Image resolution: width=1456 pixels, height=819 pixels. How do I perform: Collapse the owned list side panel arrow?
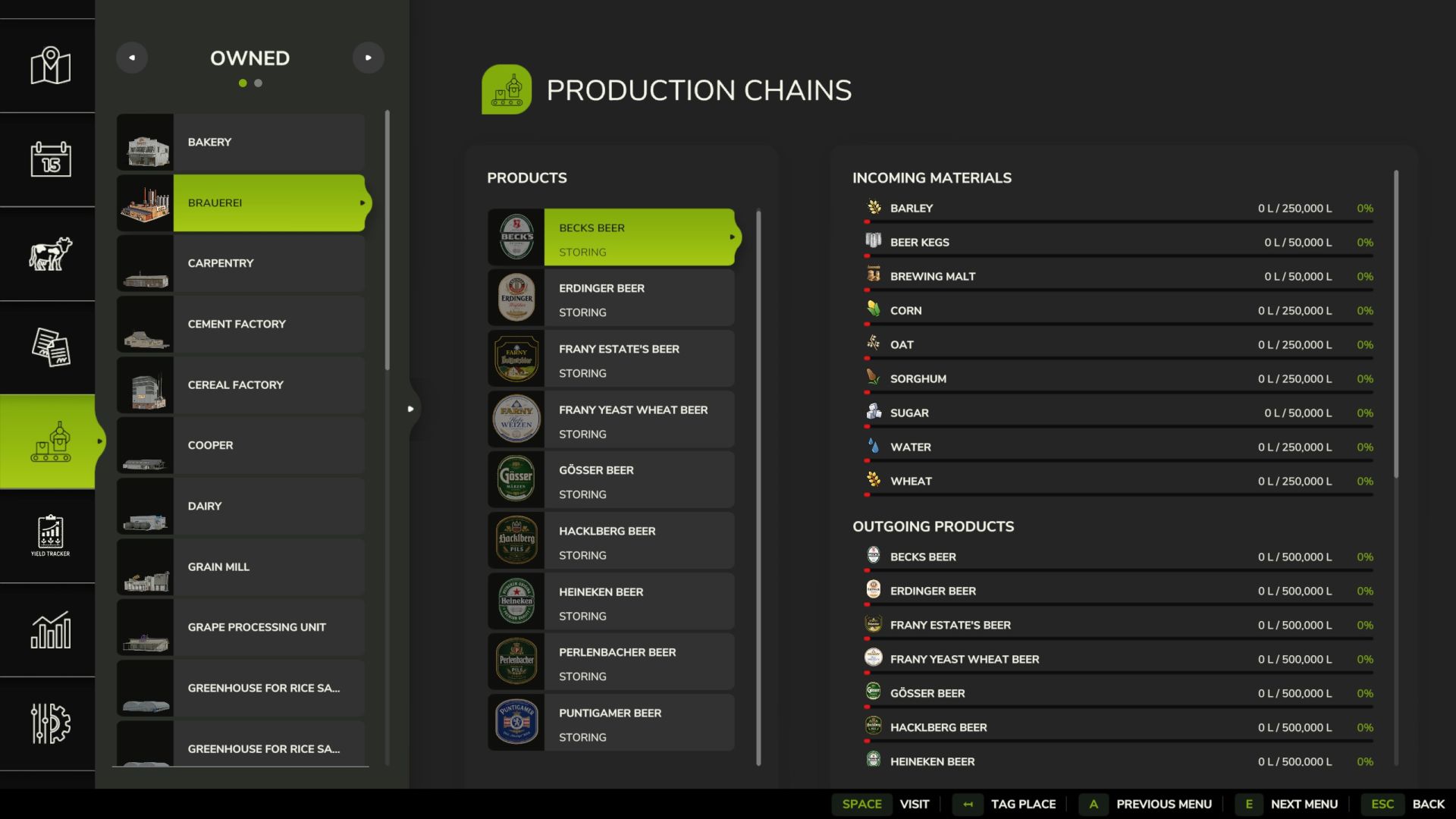411,409
